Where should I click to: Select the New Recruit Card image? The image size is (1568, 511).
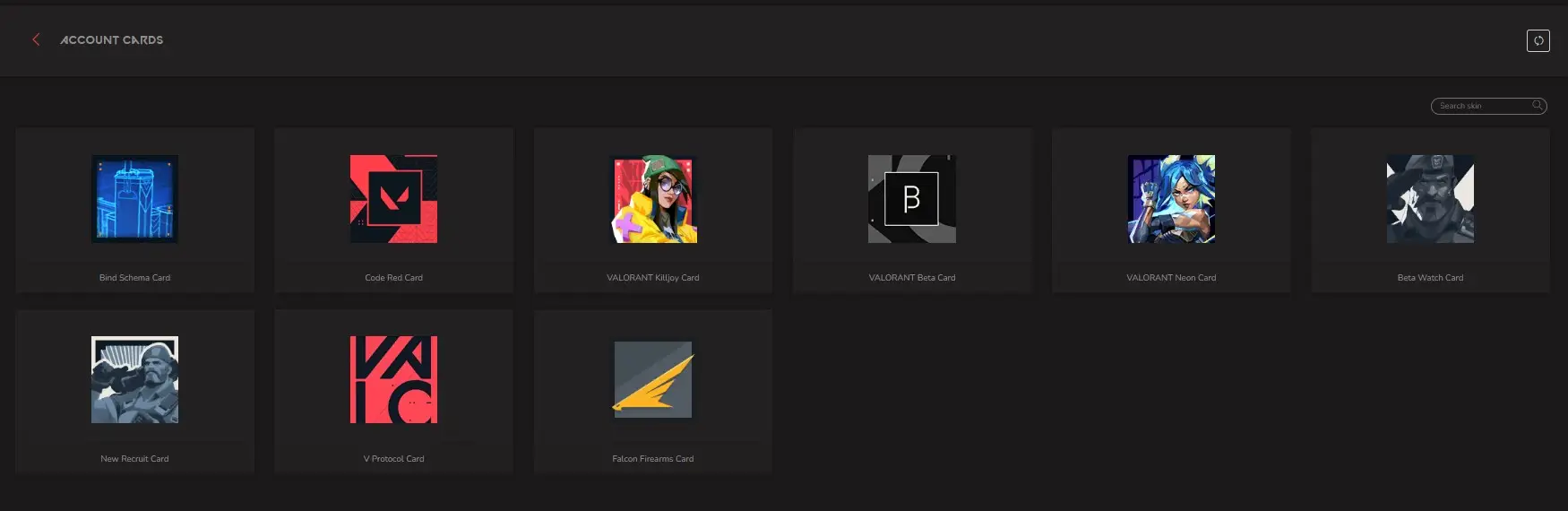click(x=134, y=380)
